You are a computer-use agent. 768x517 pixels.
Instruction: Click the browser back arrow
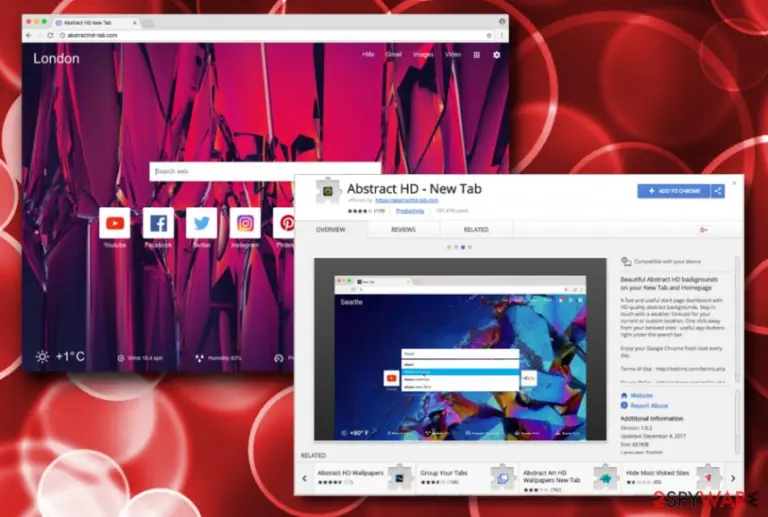click(29, 35)
